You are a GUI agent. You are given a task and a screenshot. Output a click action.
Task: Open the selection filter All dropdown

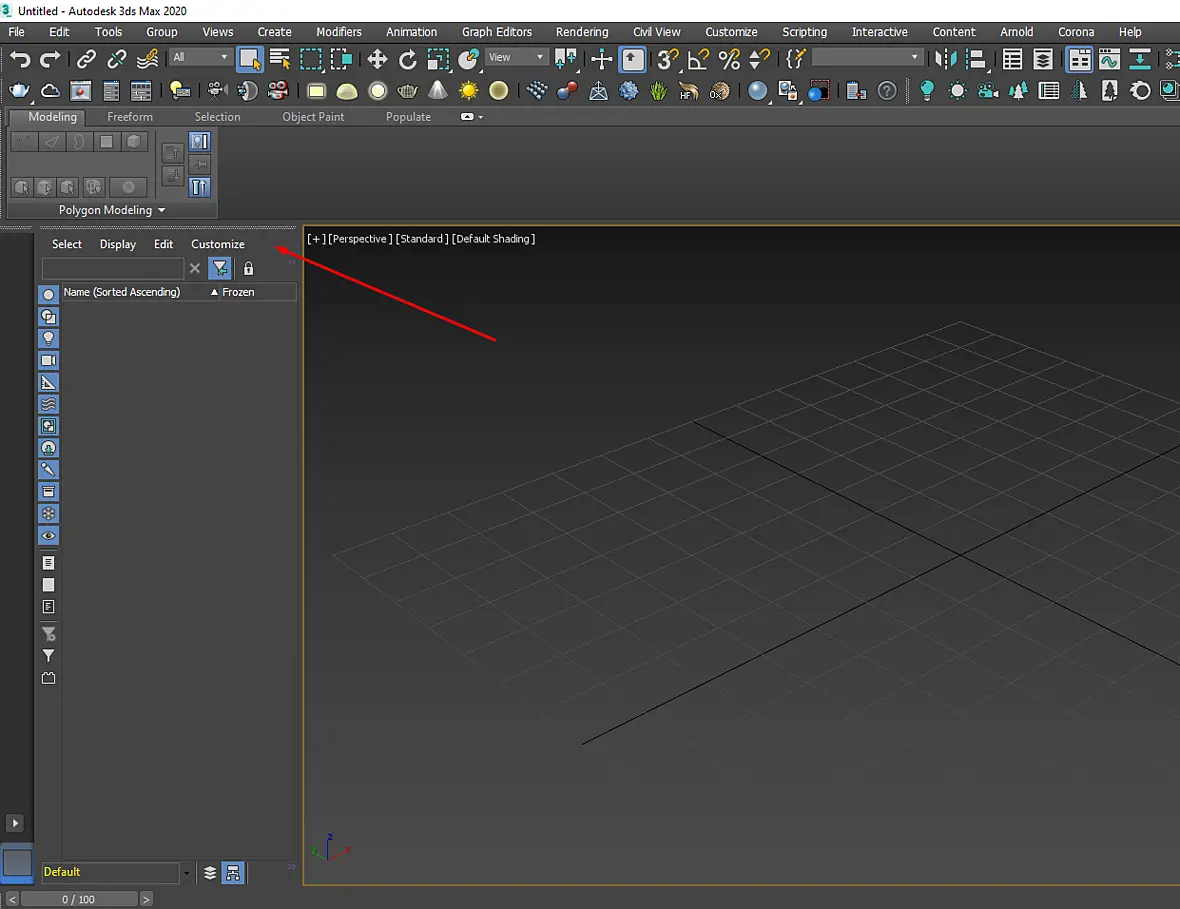[x=201, y=57]
